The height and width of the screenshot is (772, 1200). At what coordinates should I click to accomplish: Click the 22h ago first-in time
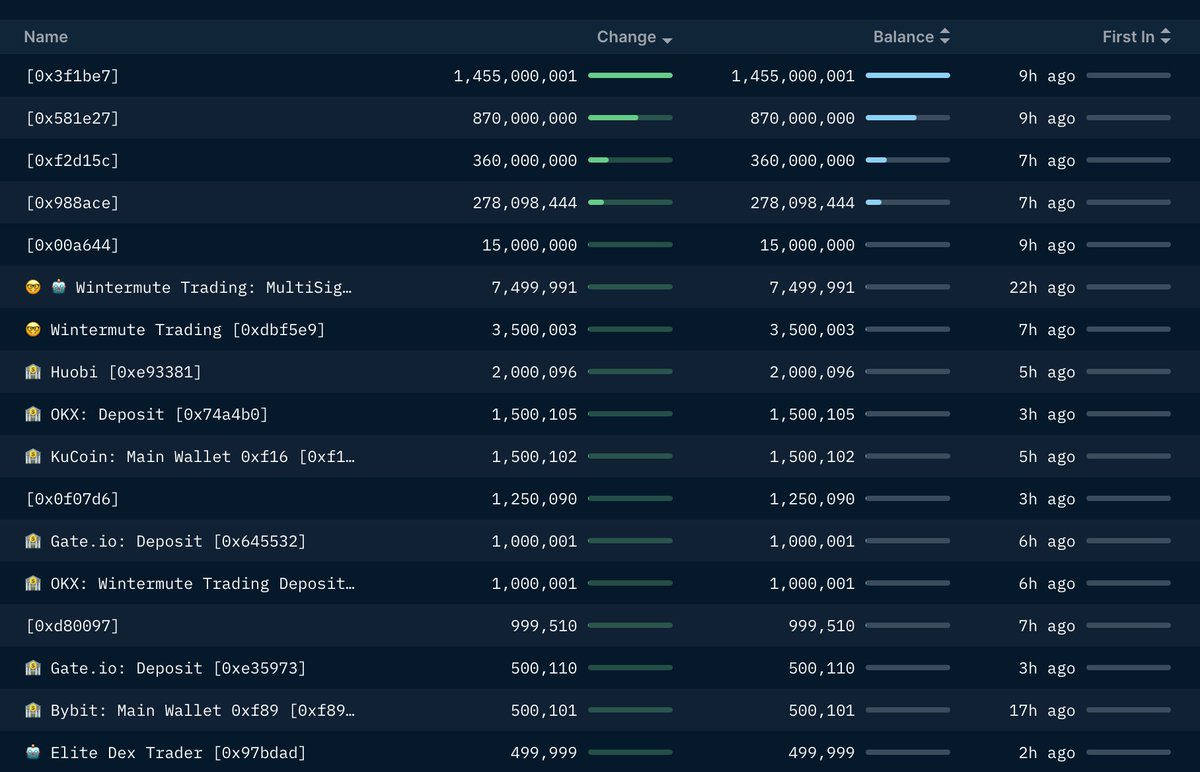point(1042,288)
